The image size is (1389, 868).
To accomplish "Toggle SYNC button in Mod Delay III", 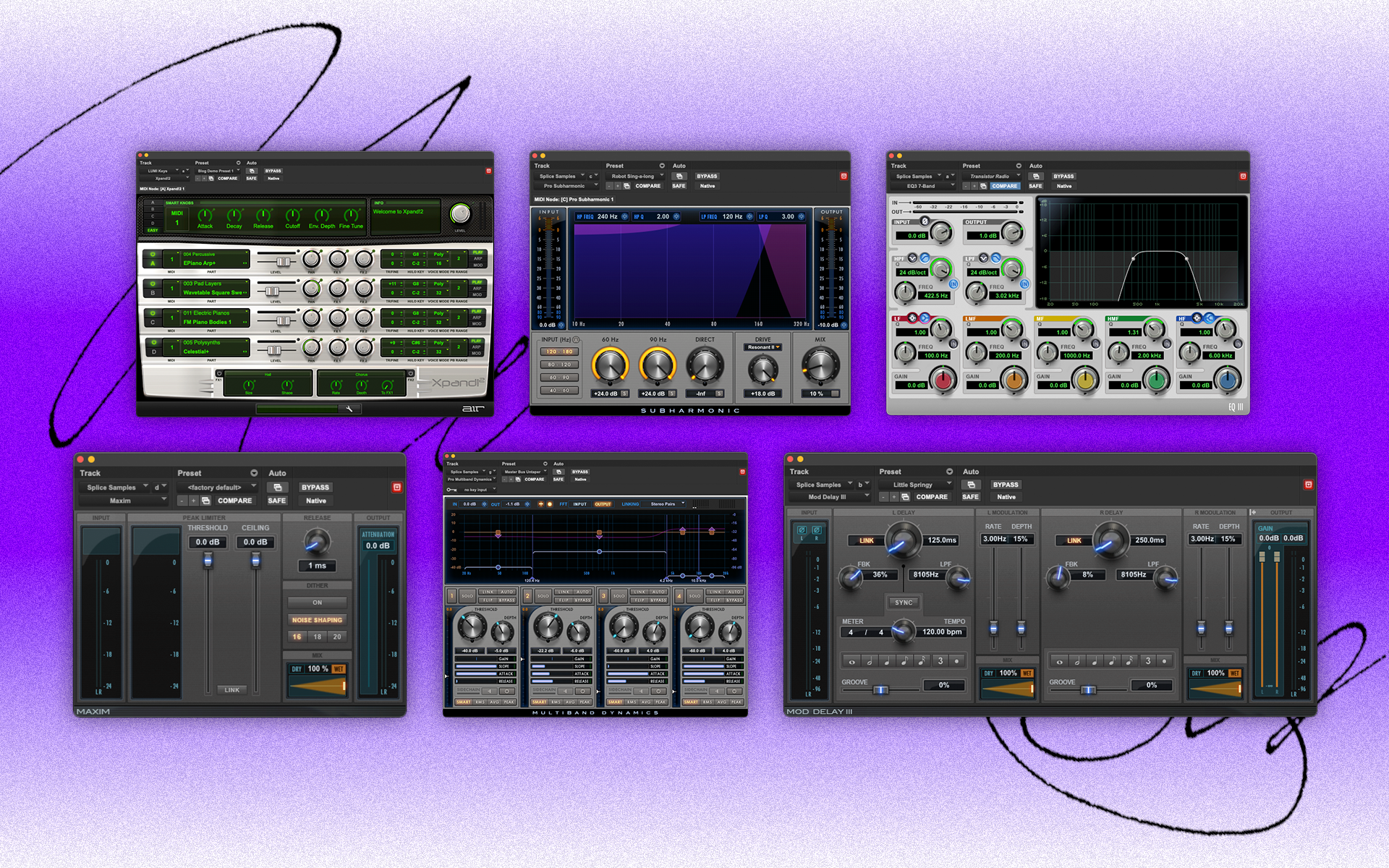I will [904, 603].
